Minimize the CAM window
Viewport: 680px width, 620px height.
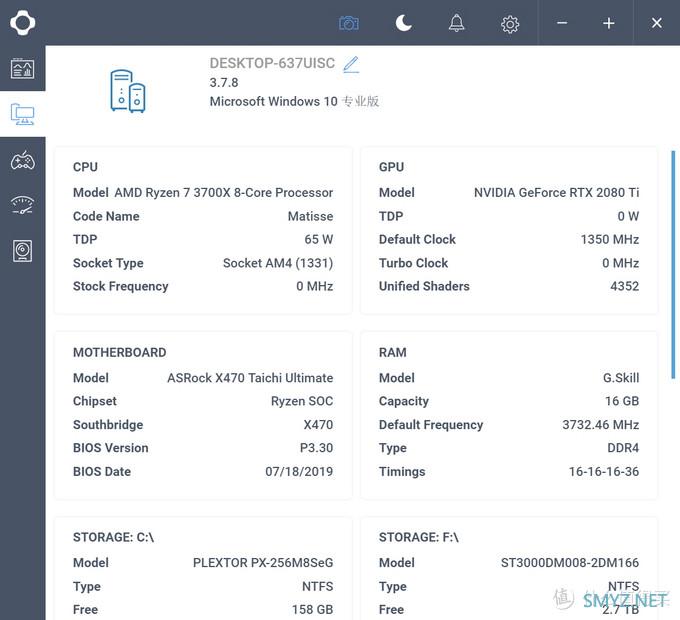tap(562, 23)
